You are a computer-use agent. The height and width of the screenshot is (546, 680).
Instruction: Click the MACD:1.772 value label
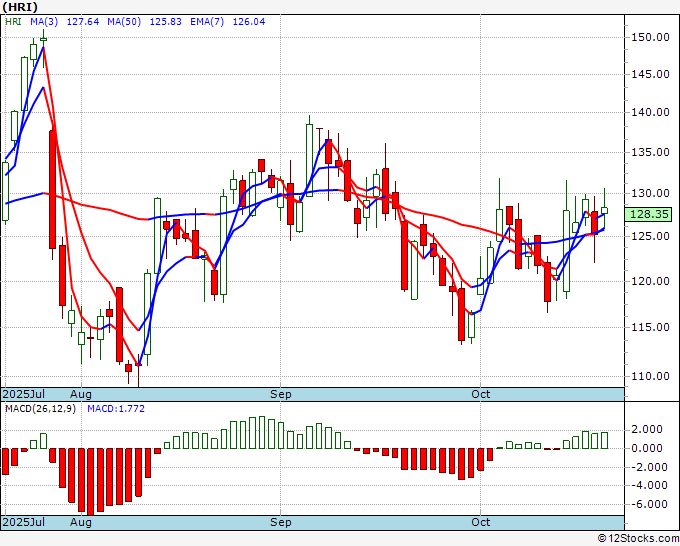pyautogui.click(x=116, y=409)
